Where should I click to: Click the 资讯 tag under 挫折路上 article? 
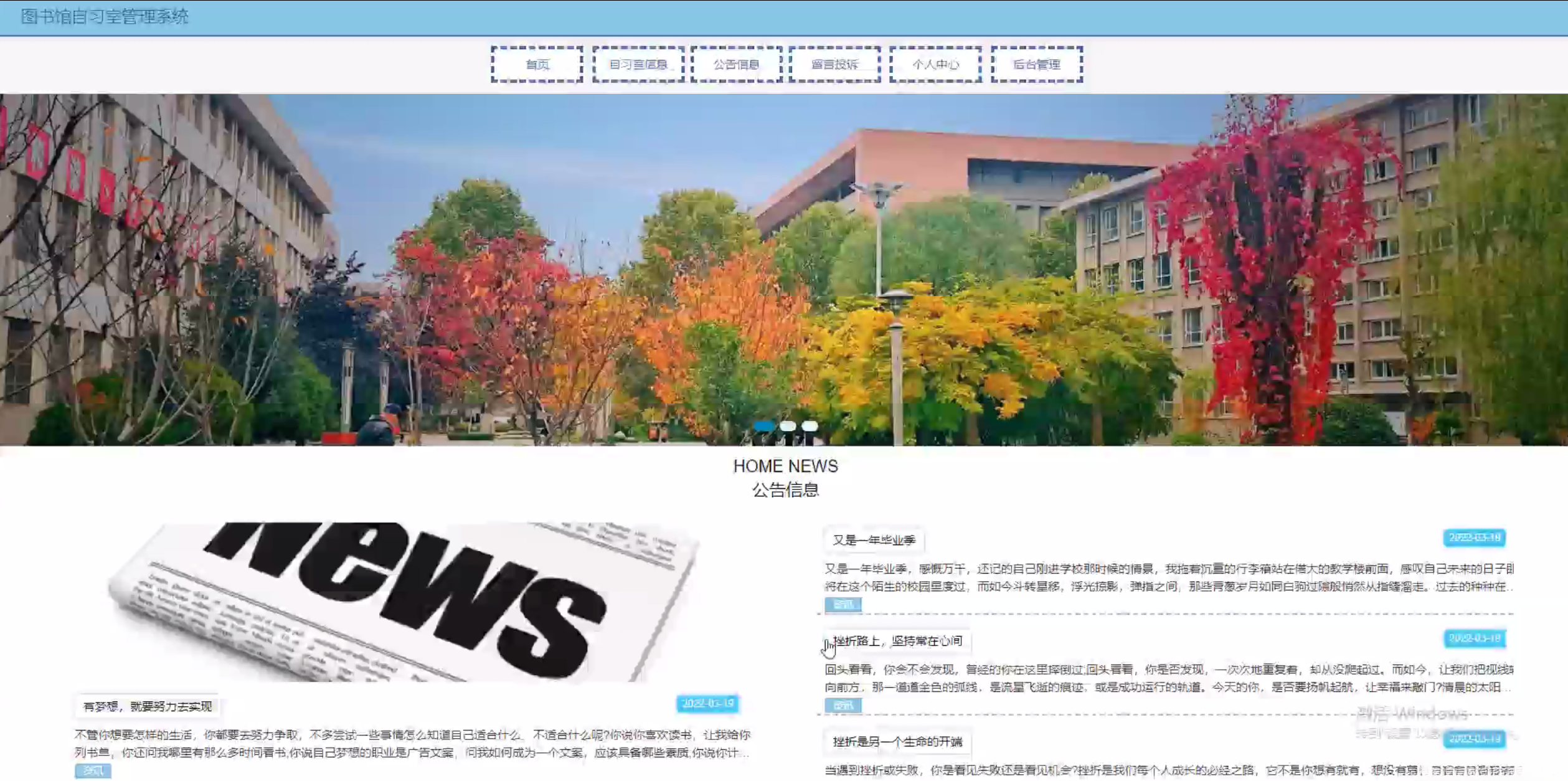pyautogui.click(x=843, y=705)
